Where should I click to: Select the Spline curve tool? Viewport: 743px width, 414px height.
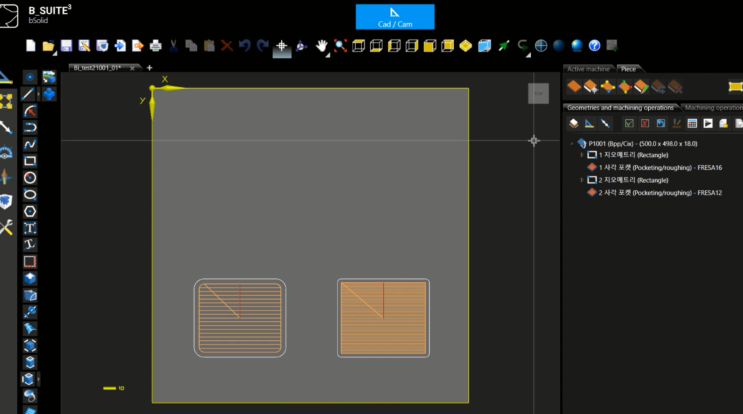[x=30, y=144]
